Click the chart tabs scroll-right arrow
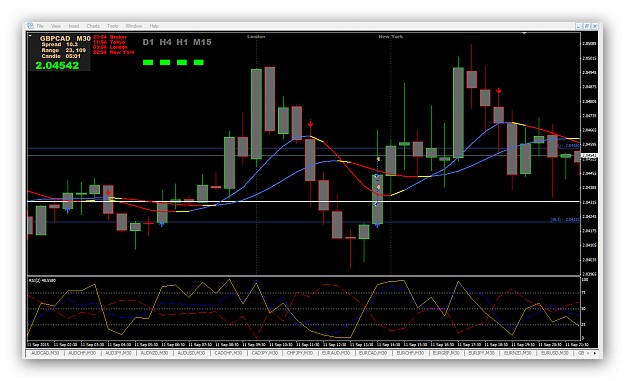The image size is (625, 381). point(595,353)
